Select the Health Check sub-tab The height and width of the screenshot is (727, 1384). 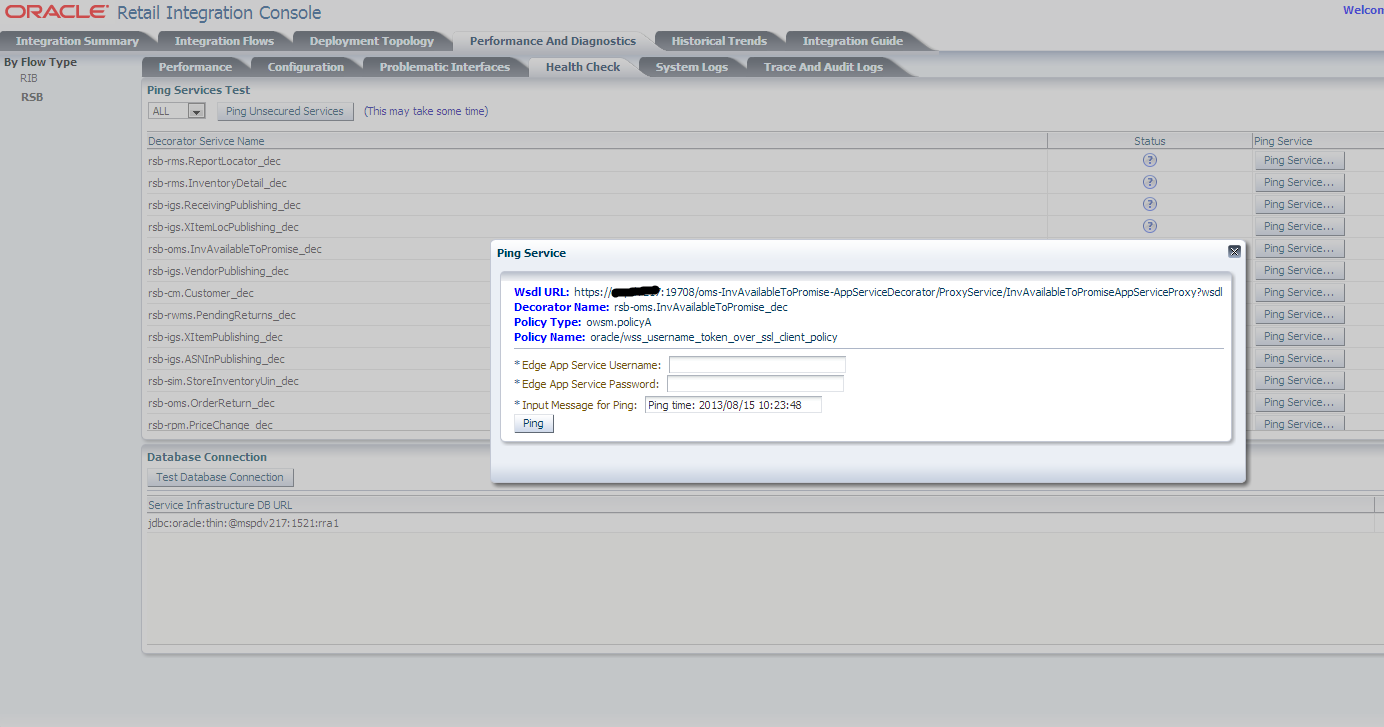coord(582,67)
